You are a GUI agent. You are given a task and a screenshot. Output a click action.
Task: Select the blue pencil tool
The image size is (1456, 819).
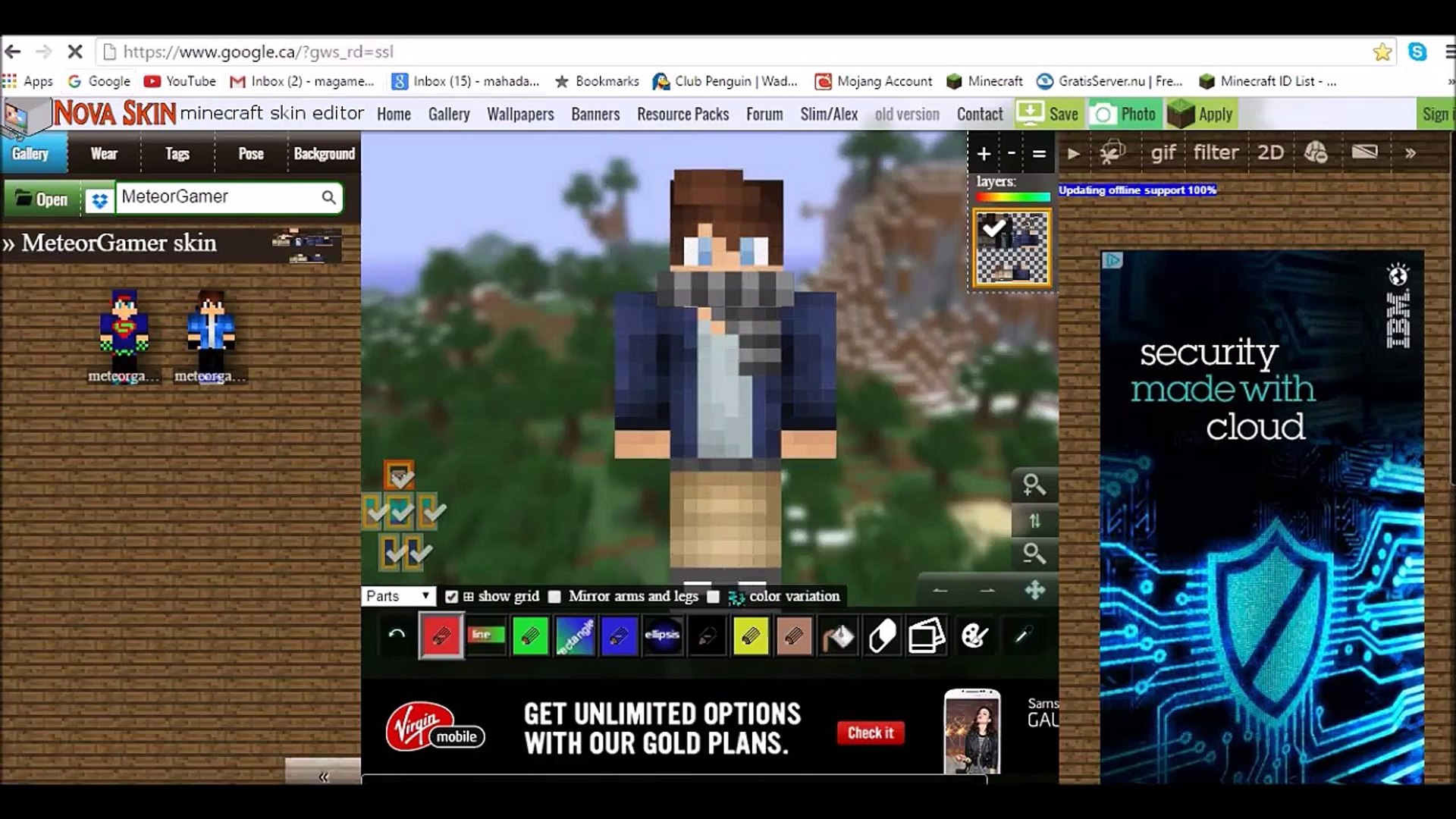pos(618,635)
